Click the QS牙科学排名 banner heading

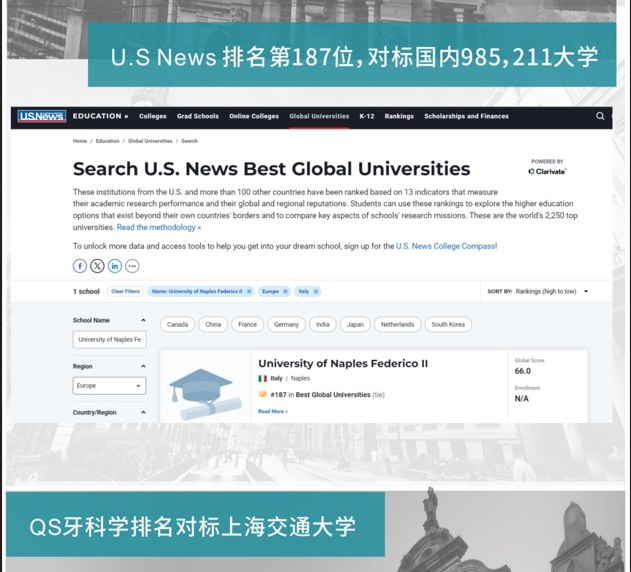192,527
